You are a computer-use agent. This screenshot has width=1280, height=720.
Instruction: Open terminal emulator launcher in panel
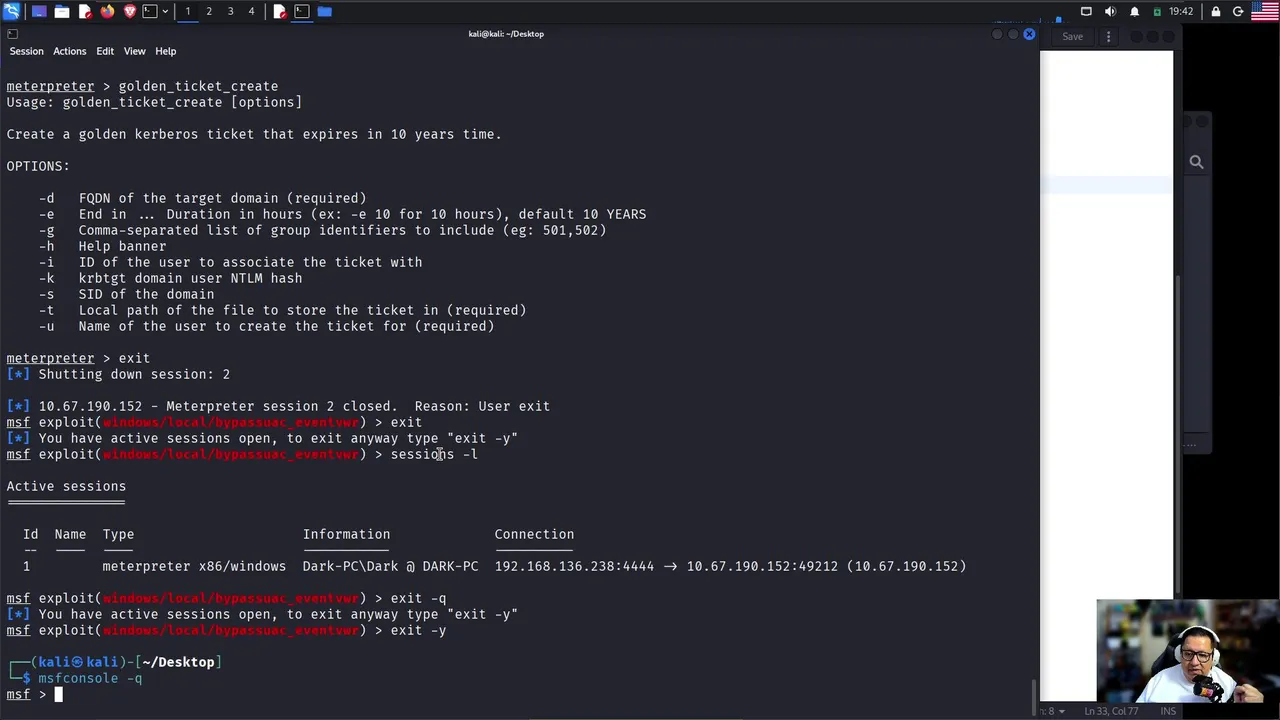[x=150, y=11]
